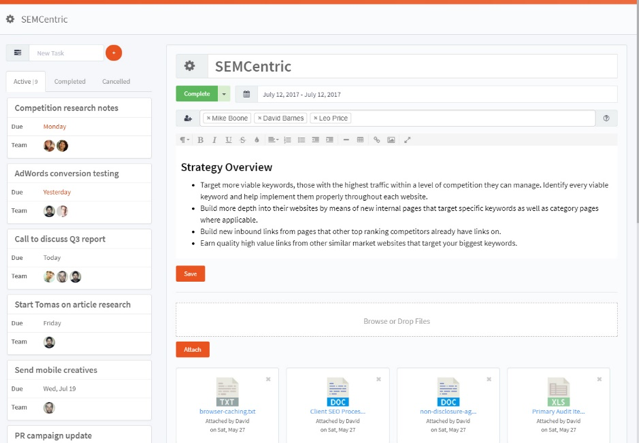The width and height of the screenshot is (639, 443).
Task: Toggle underline formatting
Action: click(x=229, y=140)
